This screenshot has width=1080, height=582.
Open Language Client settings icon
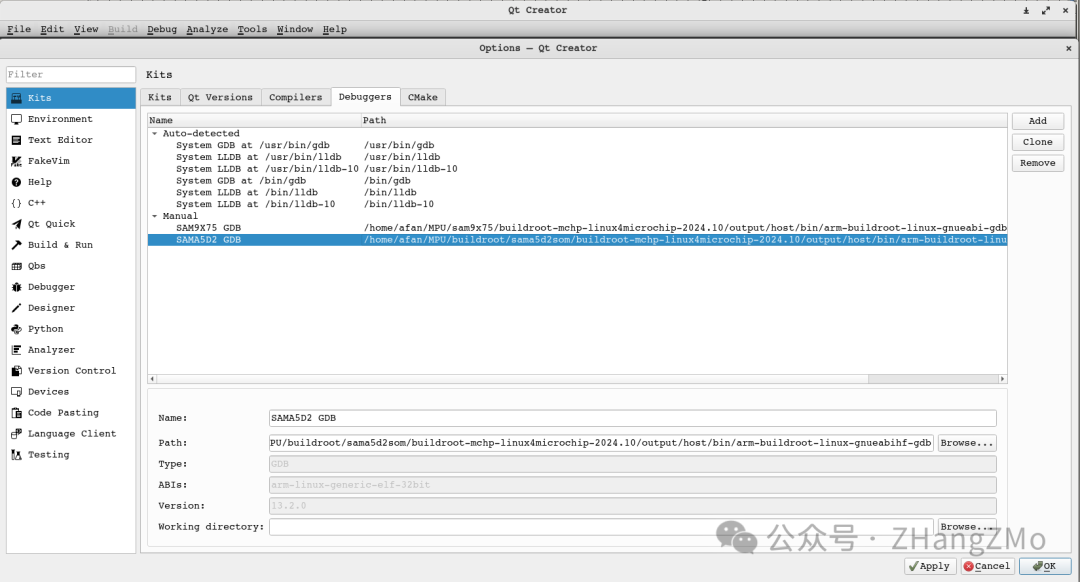[x=17, y=434]
